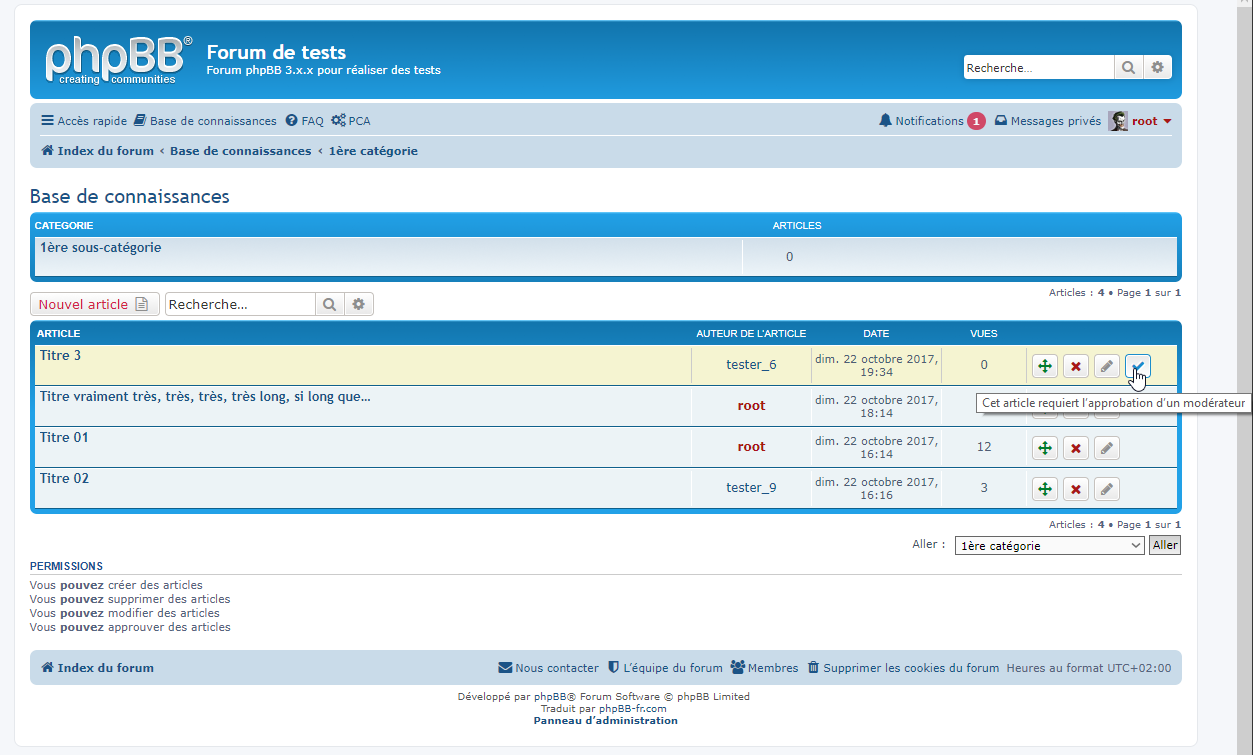Move the Titre 02 article
This screenshot has height=755, width=1253.
pyautogui.click(x=1045, y=489)
